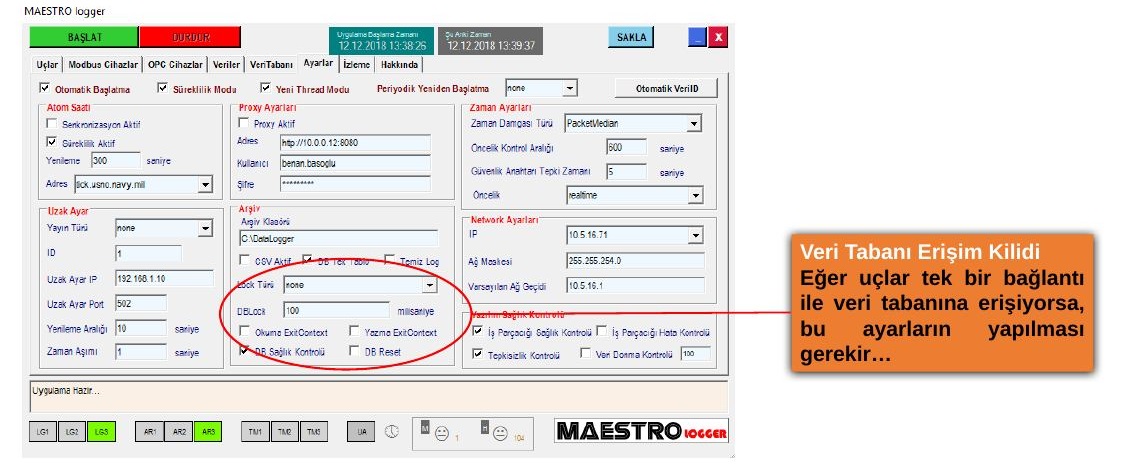
Task: Select the TM1 indicator box
Action: tap(255, 432)
